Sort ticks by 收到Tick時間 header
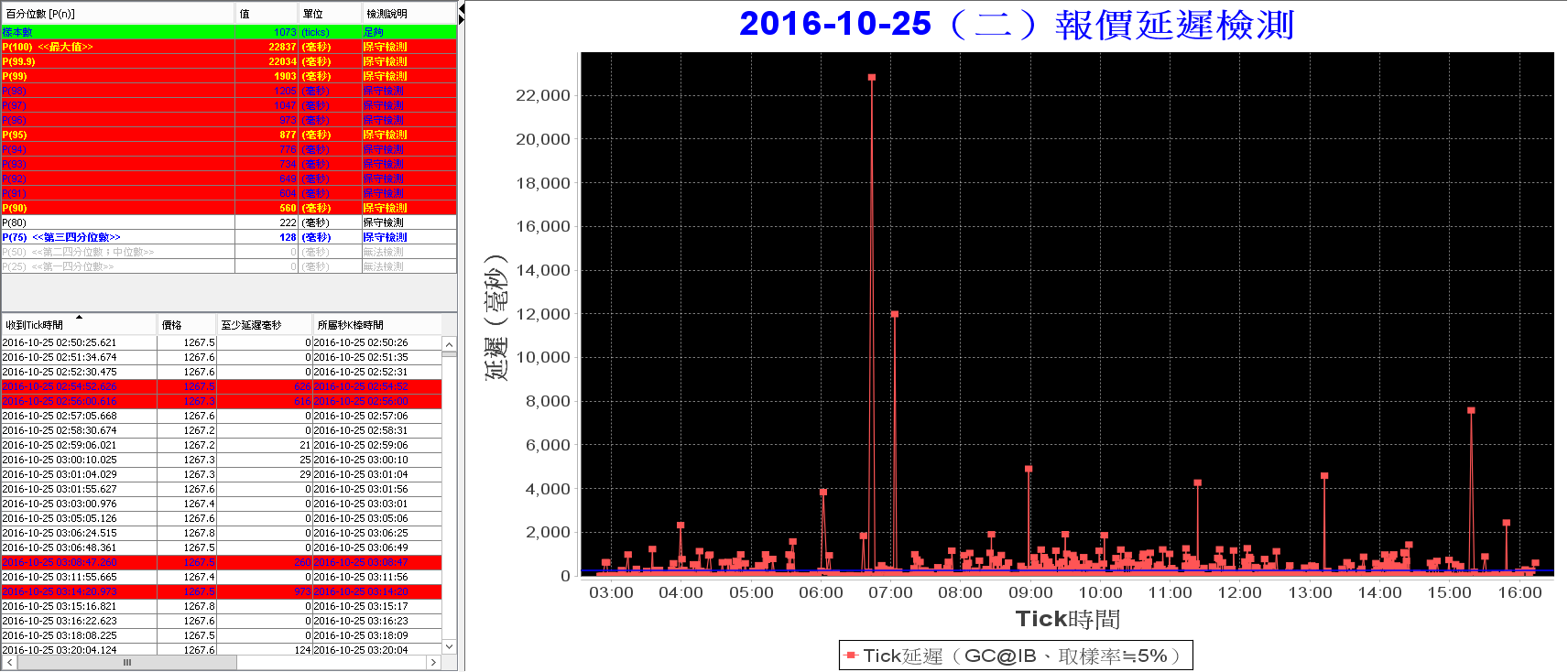 coord(79,325)
